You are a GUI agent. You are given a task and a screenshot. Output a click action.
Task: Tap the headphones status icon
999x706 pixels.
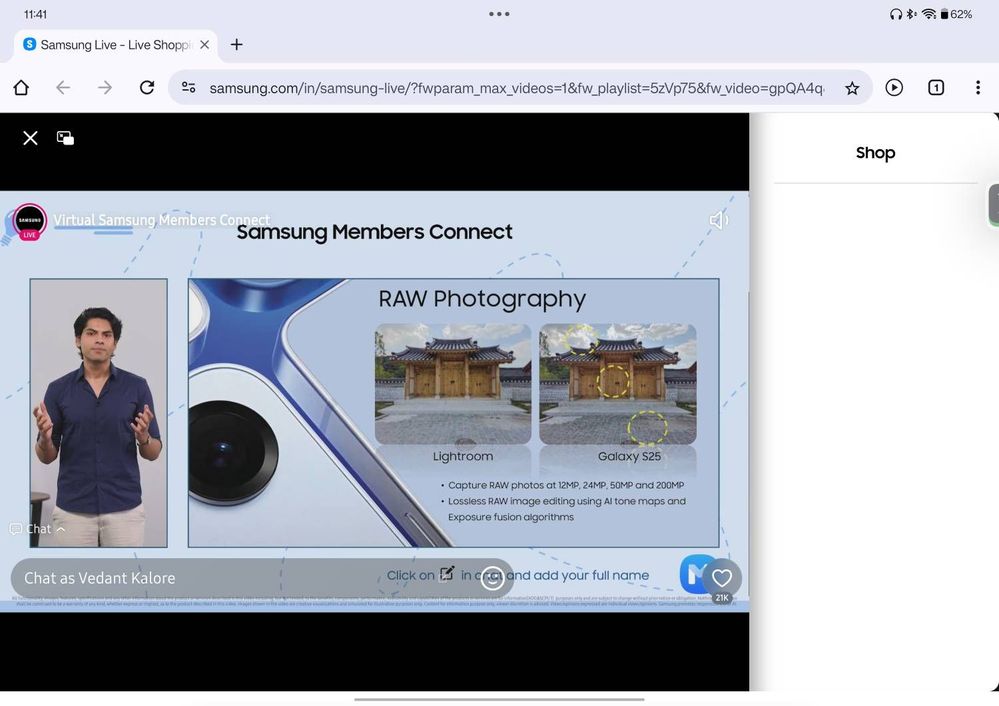896,14
